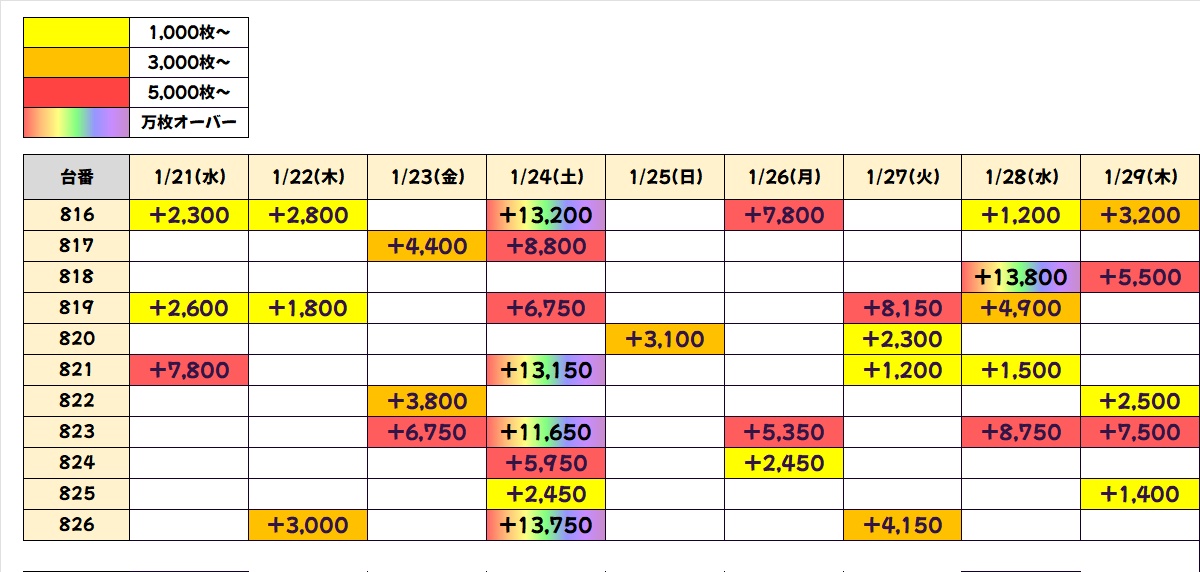Select the +11,650 rainbow cell
This screenshot has height=572, width=1200.
[x=546, y=432]
